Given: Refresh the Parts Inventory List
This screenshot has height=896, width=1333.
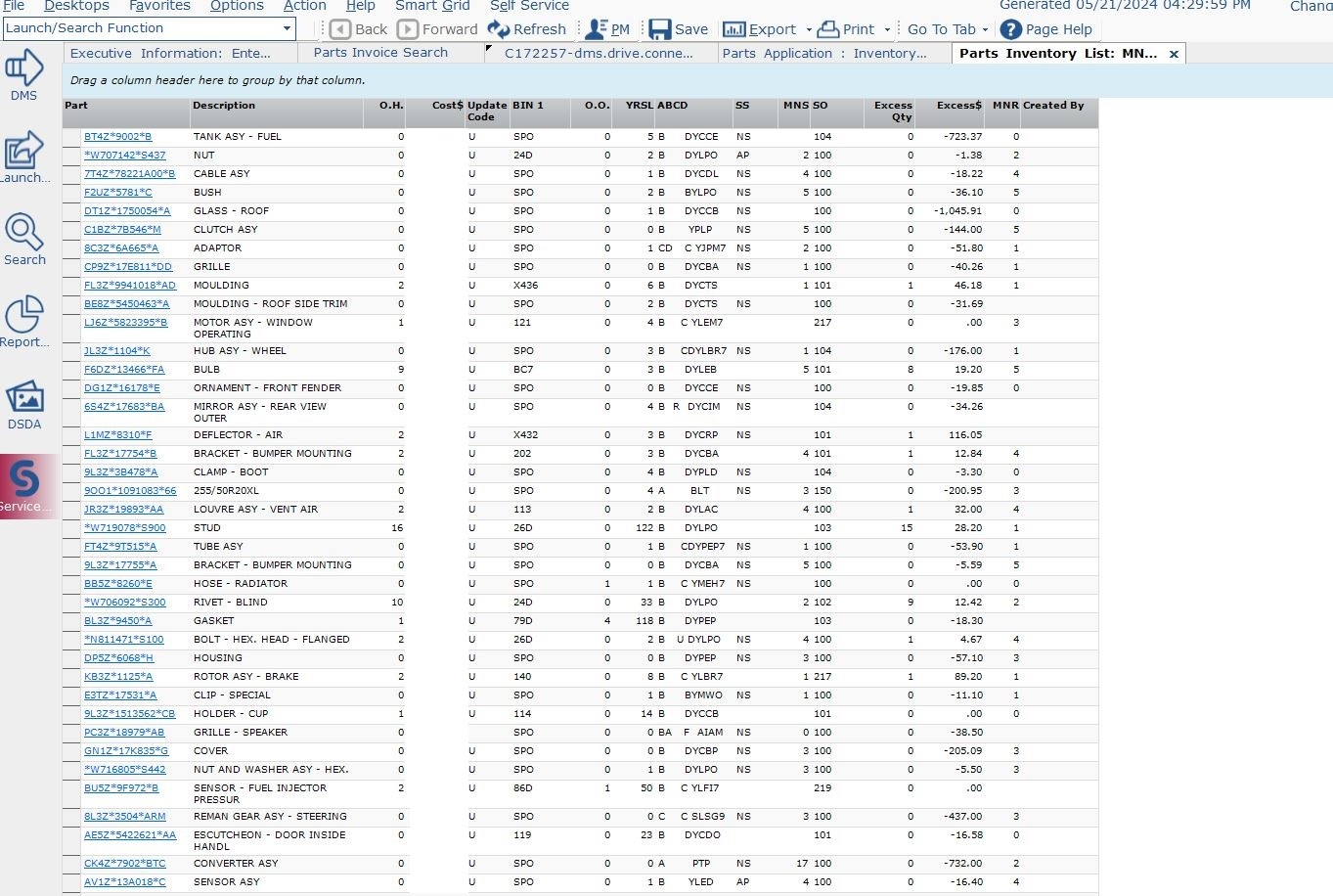Looking at the screenshot, I should 528,28.
